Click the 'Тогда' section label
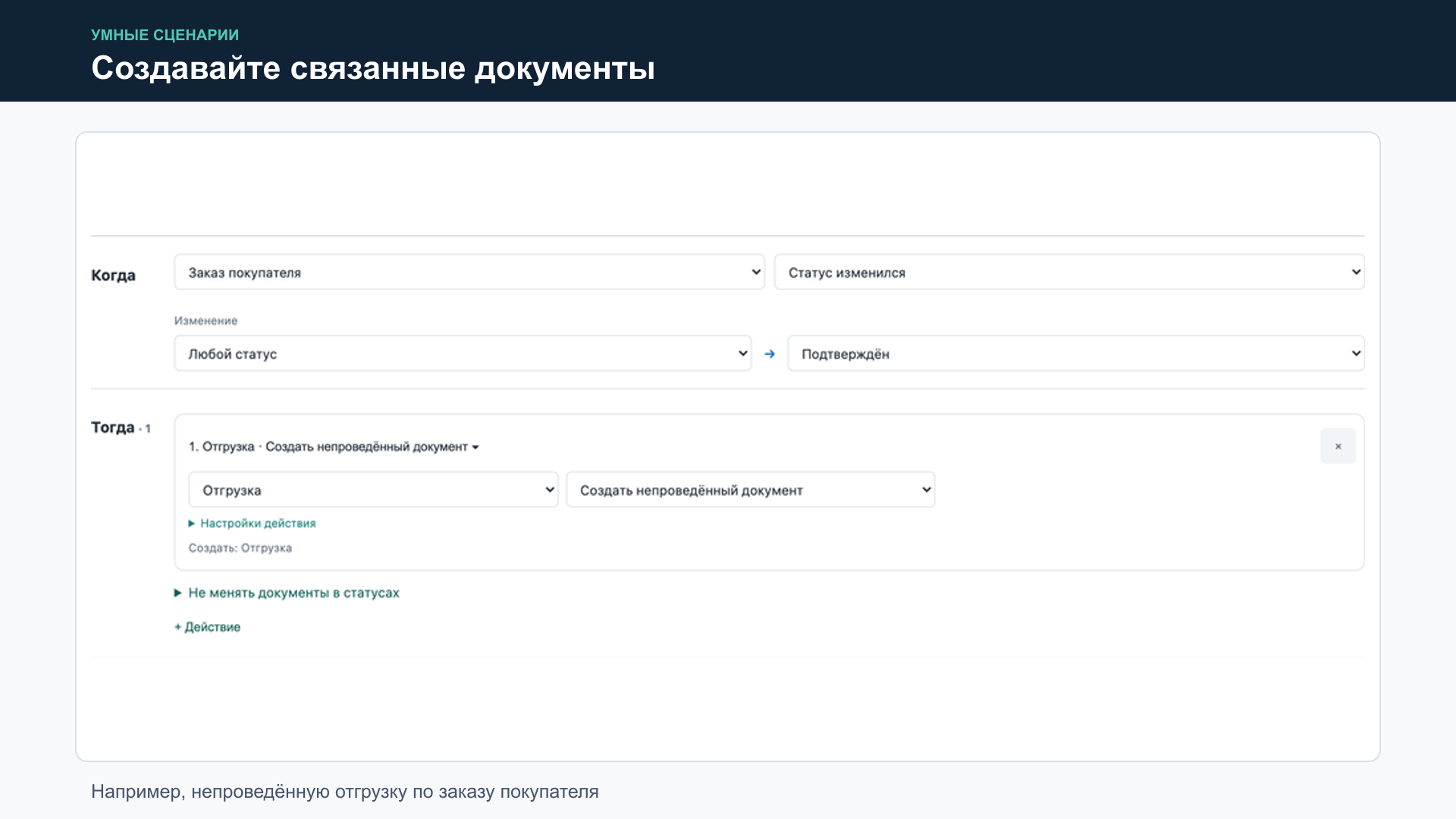This screenshot has width=1456, height=819. click(x=112, y=428)
